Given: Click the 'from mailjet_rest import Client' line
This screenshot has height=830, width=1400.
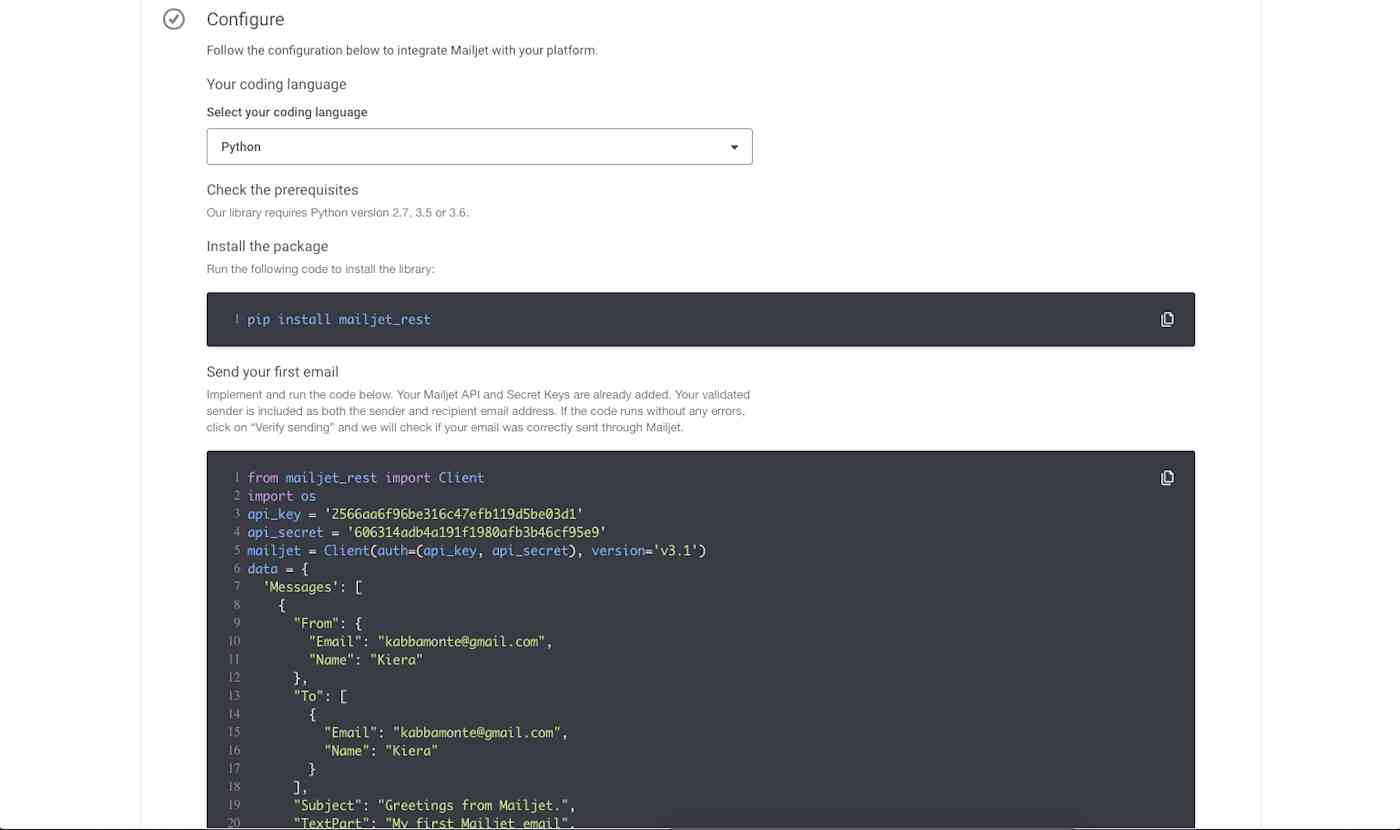Looking at the screenshot, I should pos(366,478).
